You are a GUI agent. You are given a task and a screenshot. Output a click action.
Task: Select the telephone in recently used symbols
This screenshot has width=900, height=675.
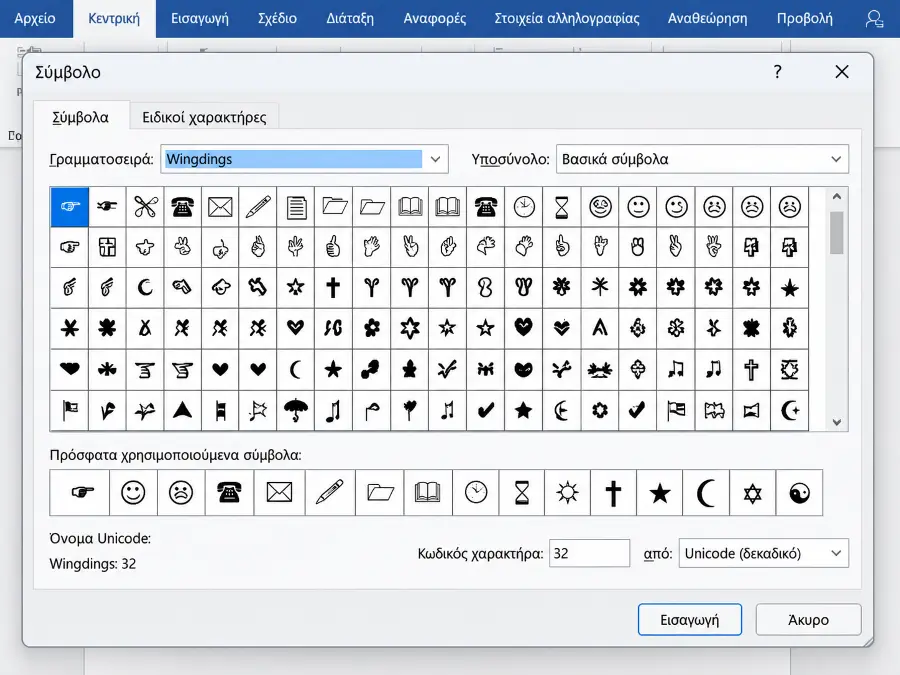coord(229,492)
